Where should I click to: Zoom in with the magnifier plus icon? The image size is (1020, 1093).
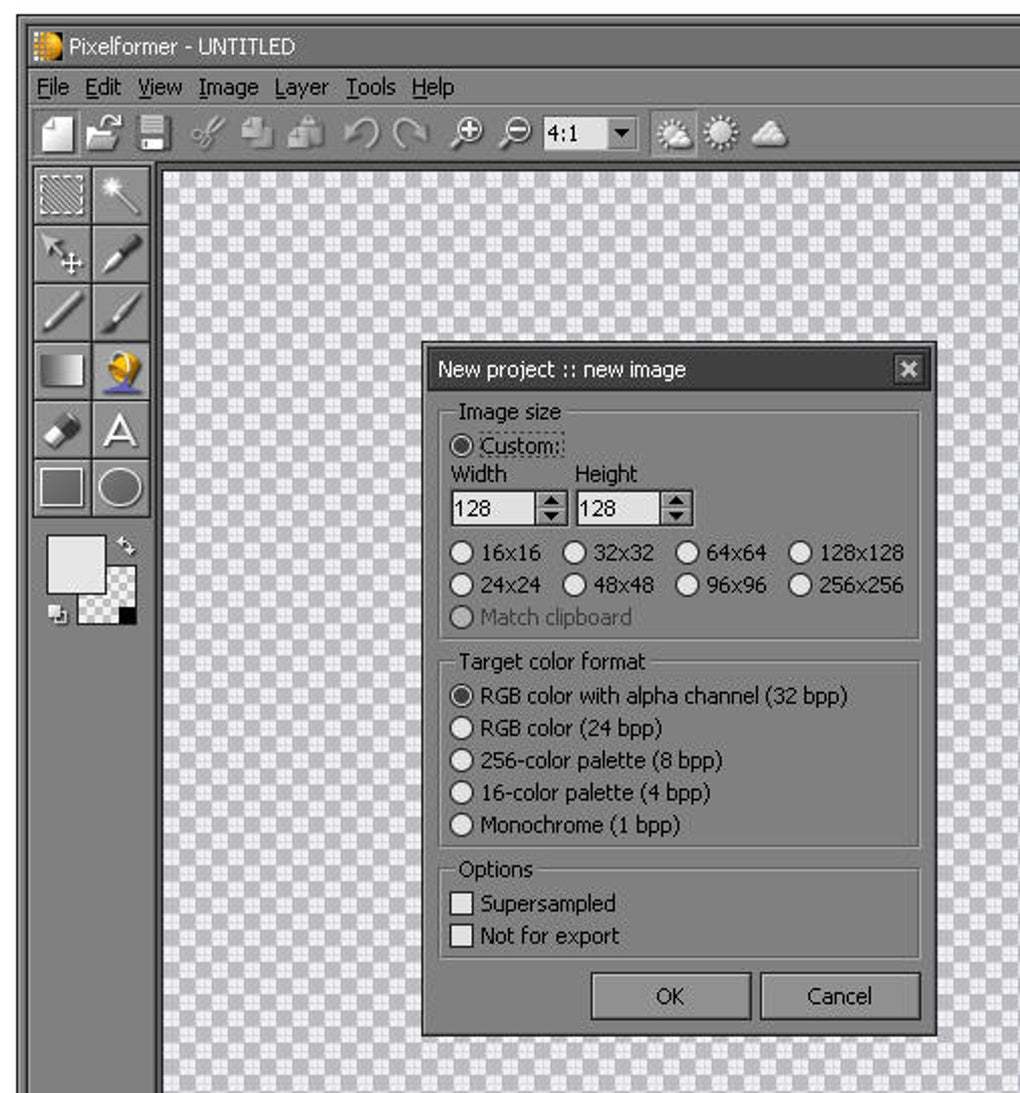click(466, 132)
